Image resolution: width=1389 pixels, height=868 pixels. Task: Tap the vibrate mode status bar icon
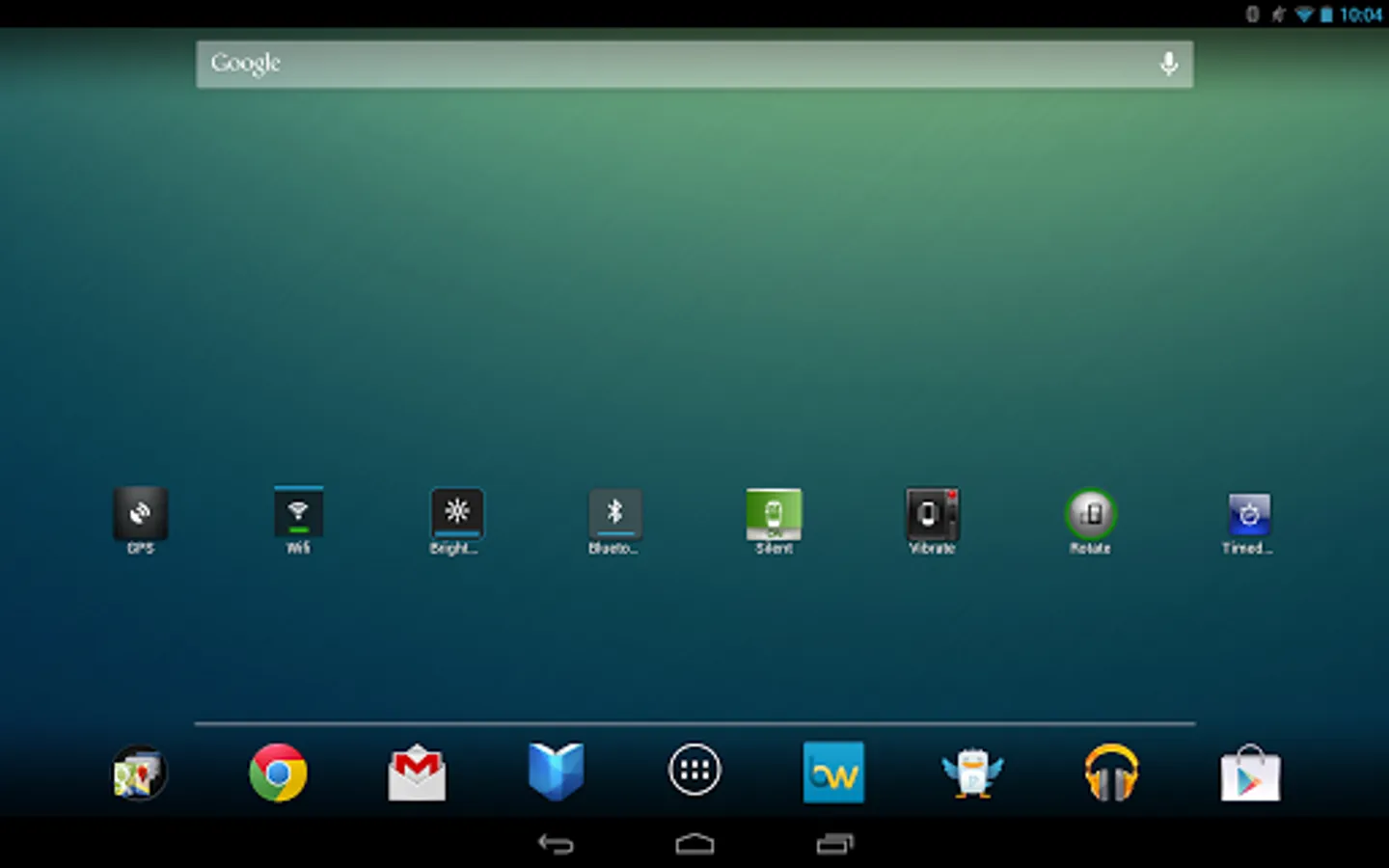1252,14
